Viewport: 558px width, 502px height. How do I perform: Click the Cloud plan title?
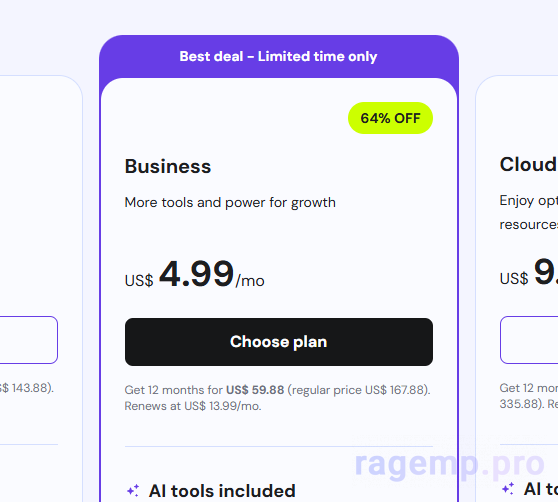click(x=528, y=164)
